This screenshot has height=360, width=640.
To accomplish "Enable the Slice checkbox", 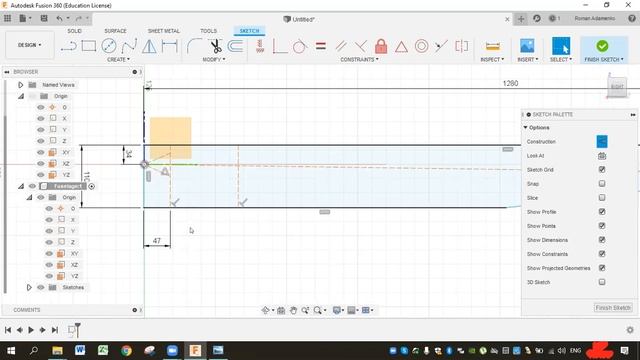I will pos(602,198).
